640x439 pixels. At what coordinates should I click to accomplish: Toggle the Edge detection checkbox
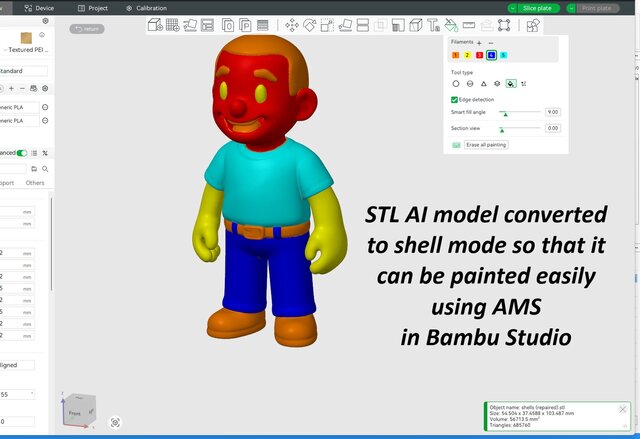[454, 100]
